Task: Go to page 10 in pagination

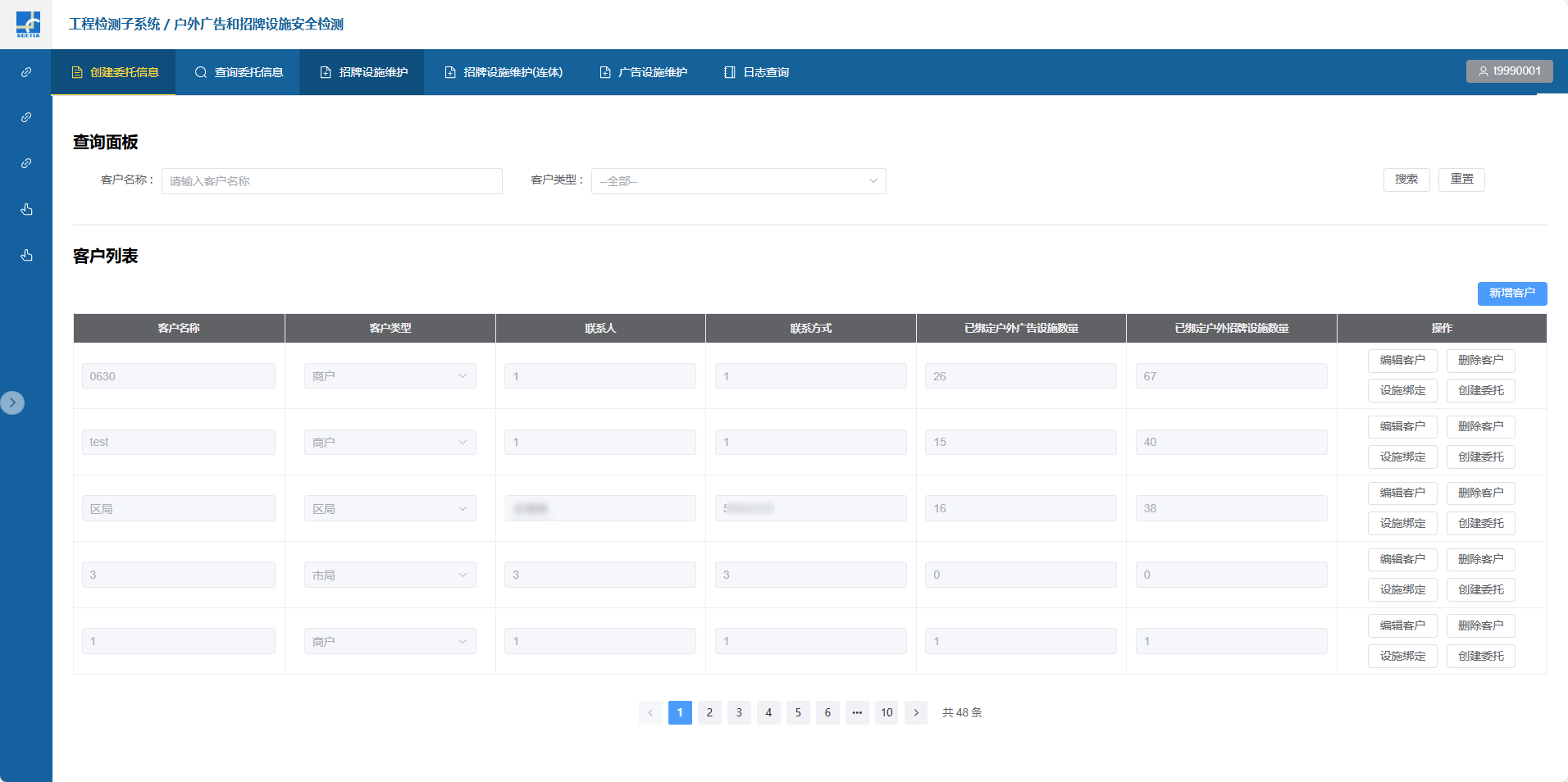Action: pyautogui.click(x=887, y=712)
